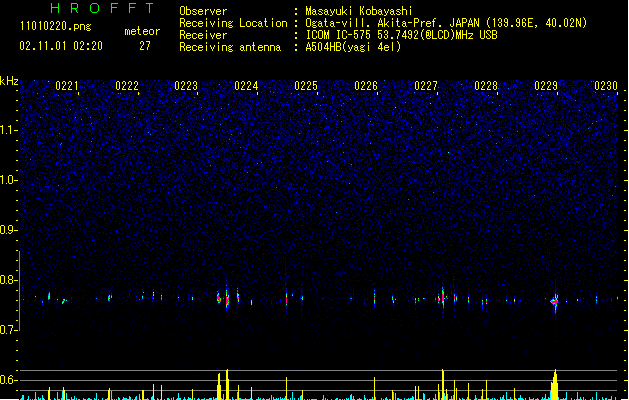Viewport: 629px width, 400px height.
Task: Click the bright meteor echo near 0229
Action: (x=555, y=301)
